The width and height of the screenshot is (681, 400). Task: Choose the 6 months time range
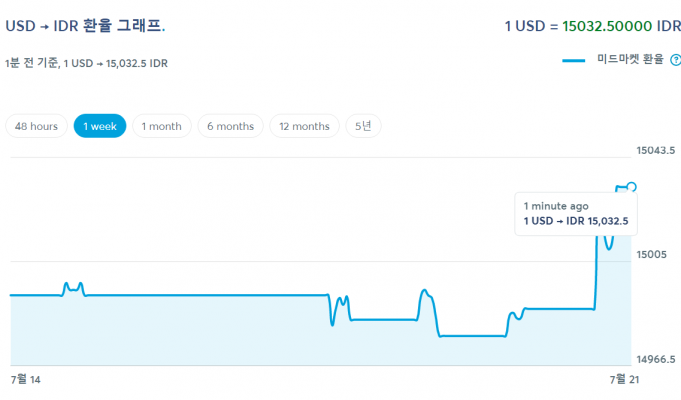coord(230,126)
